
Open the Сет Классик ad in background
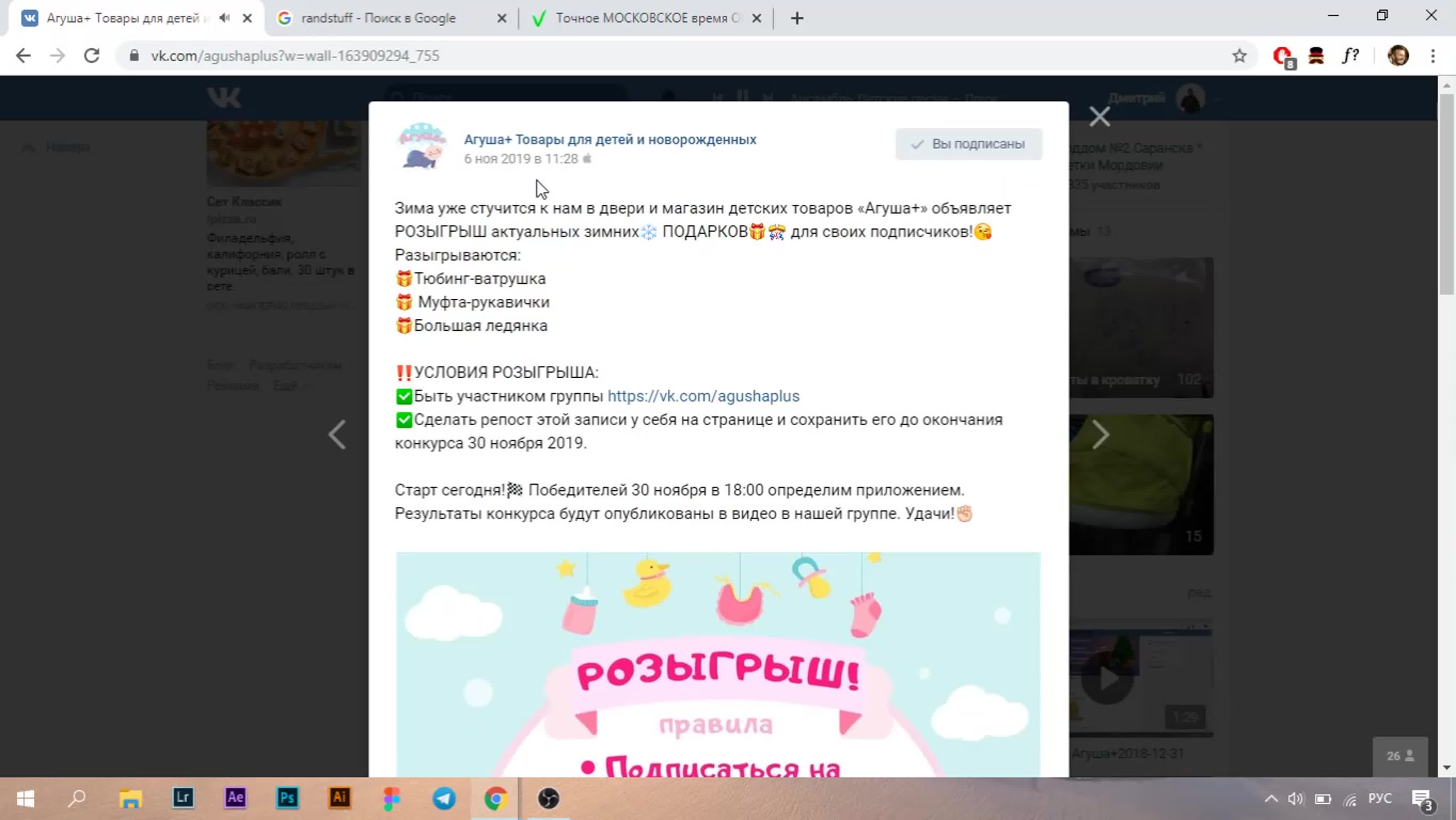tap(243, 202)
